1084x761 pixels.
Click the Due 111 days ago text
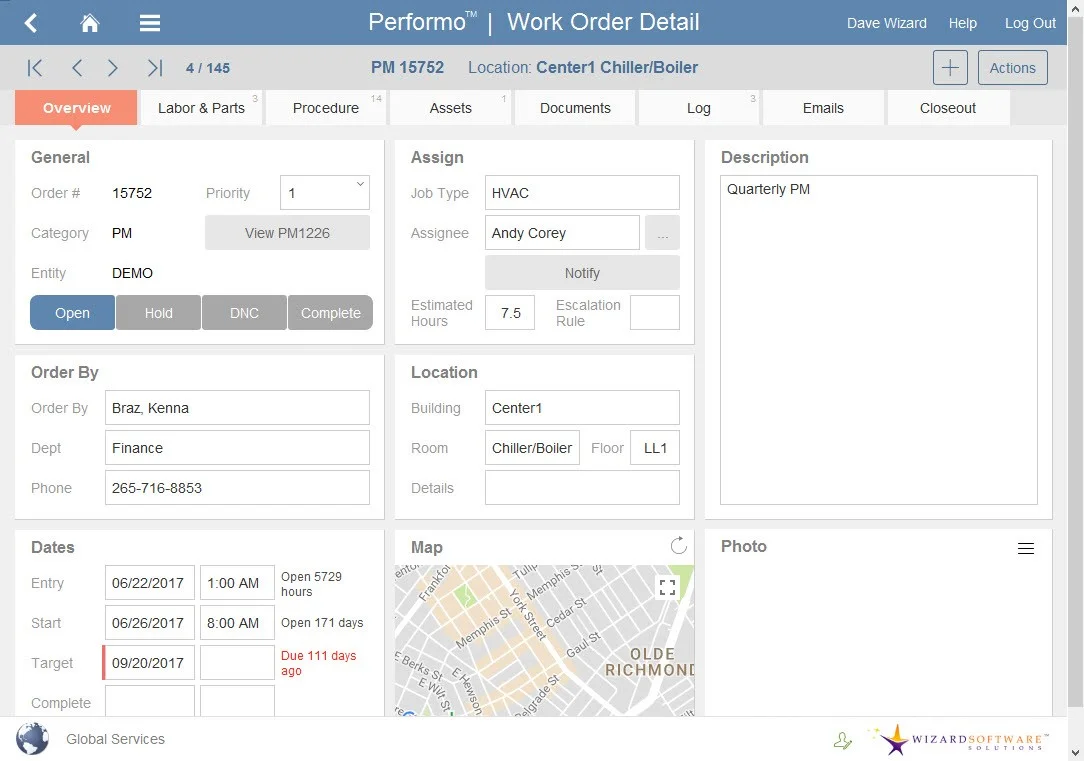(318, 663)
